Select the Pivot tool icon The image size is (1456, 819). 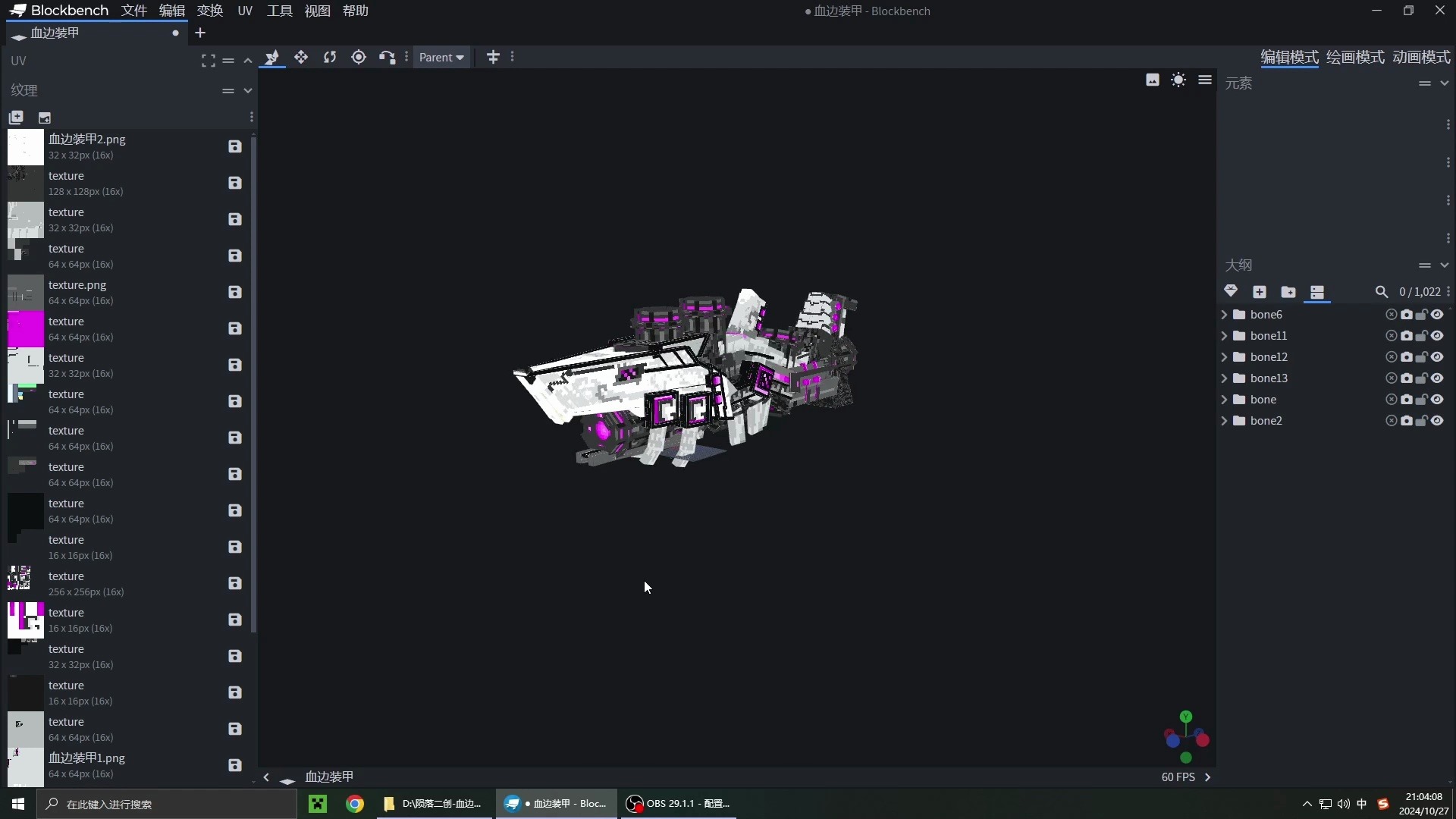(359, 58)
